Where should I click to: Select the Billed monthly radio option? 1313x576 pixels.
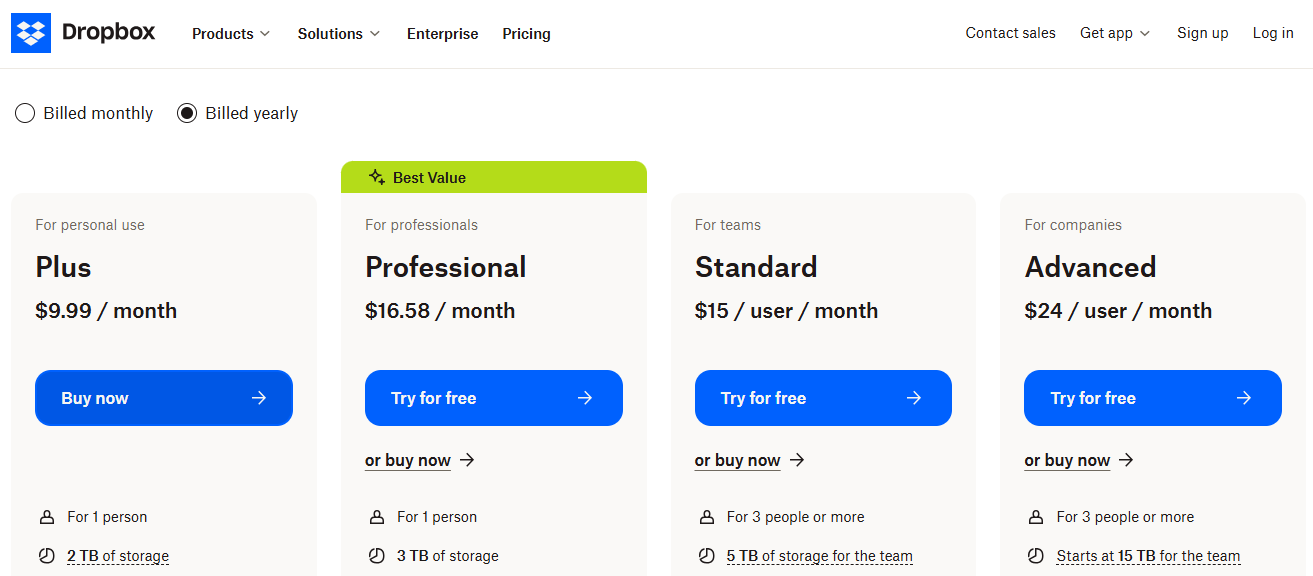tap(25, 113)
